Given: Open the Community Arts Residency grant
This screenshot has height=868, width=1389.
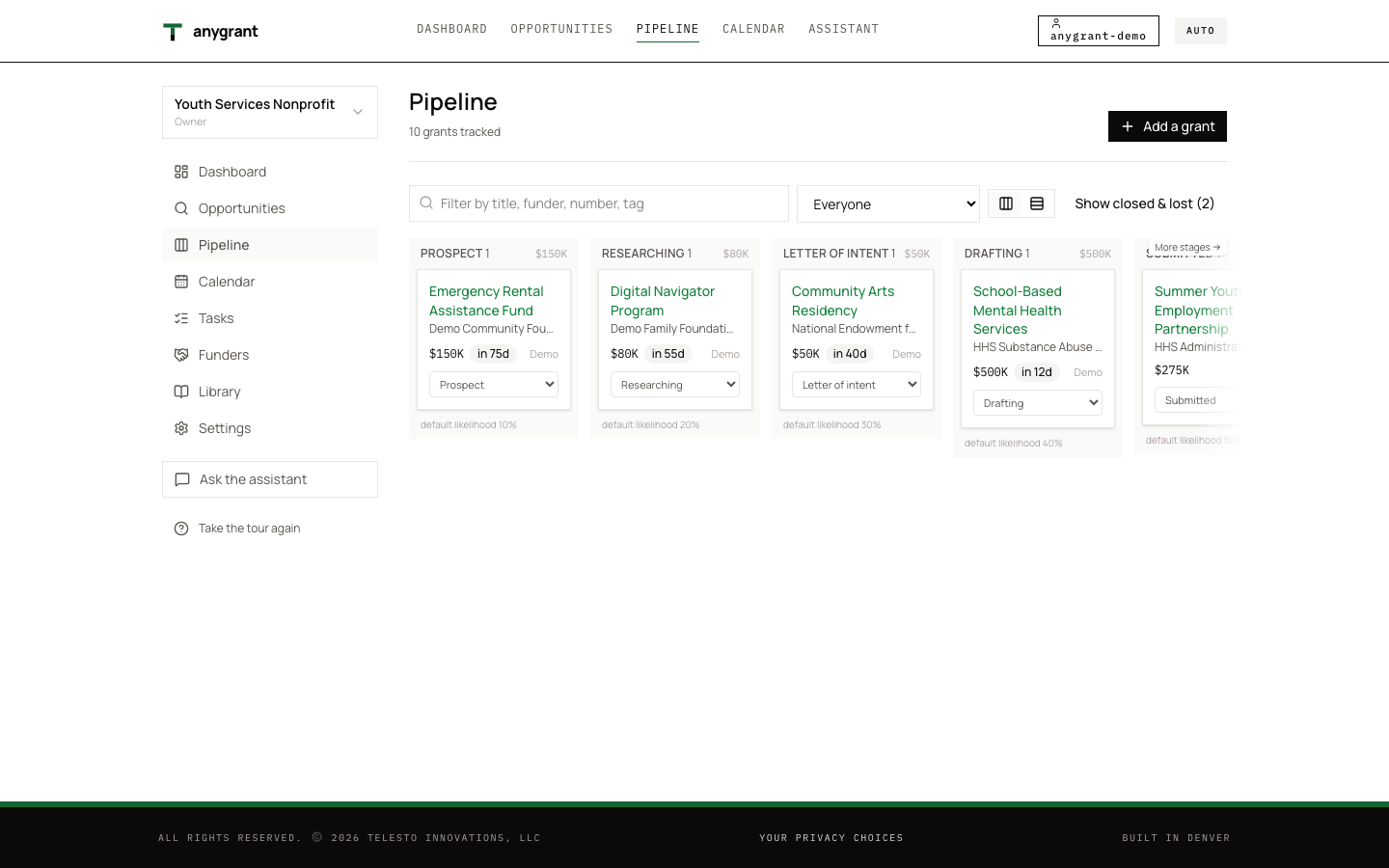Looking at the screenshot, I should pos(843,301).
